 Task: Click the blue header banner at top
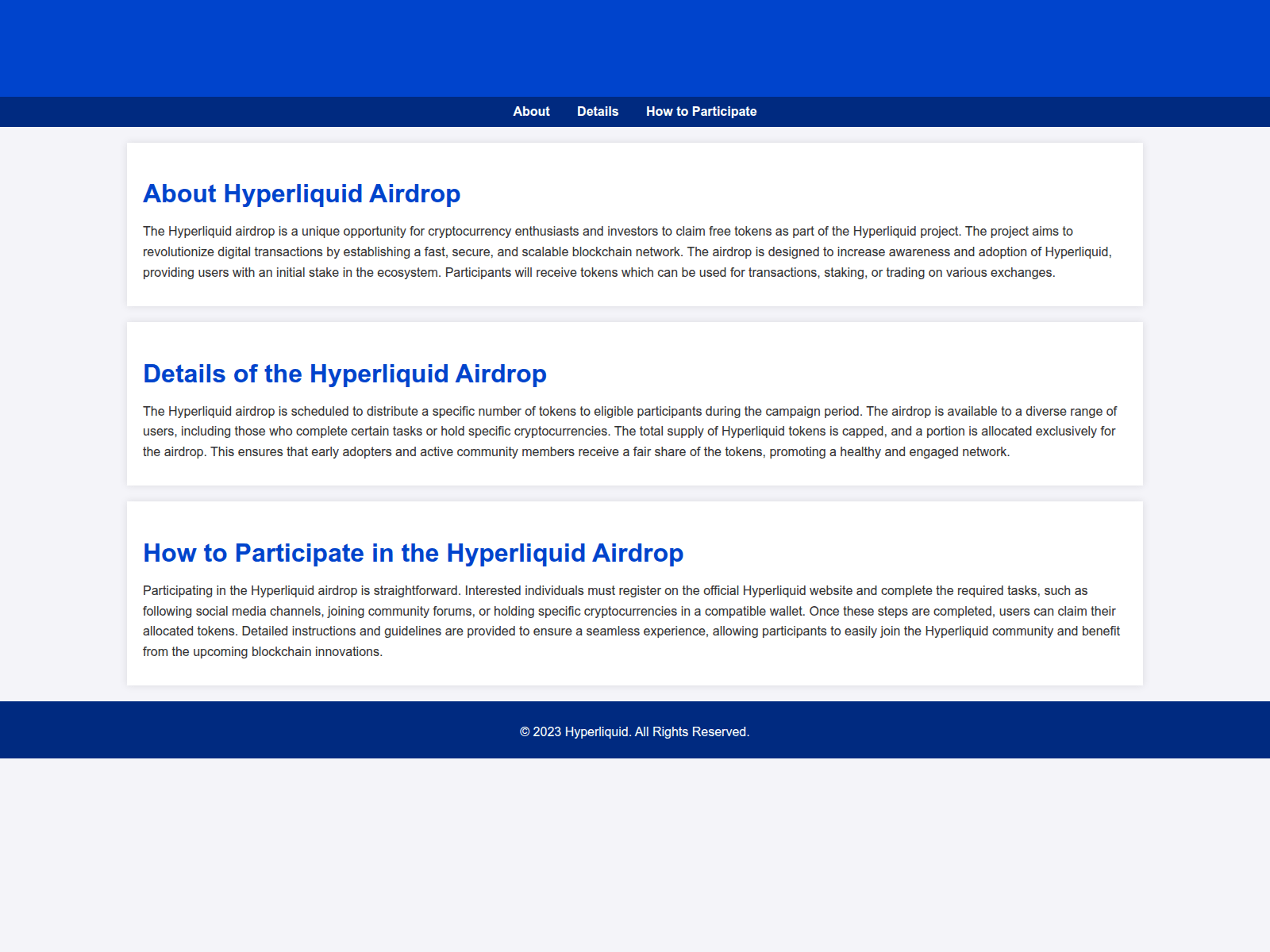pyautogui.click(x=635, y=48)
